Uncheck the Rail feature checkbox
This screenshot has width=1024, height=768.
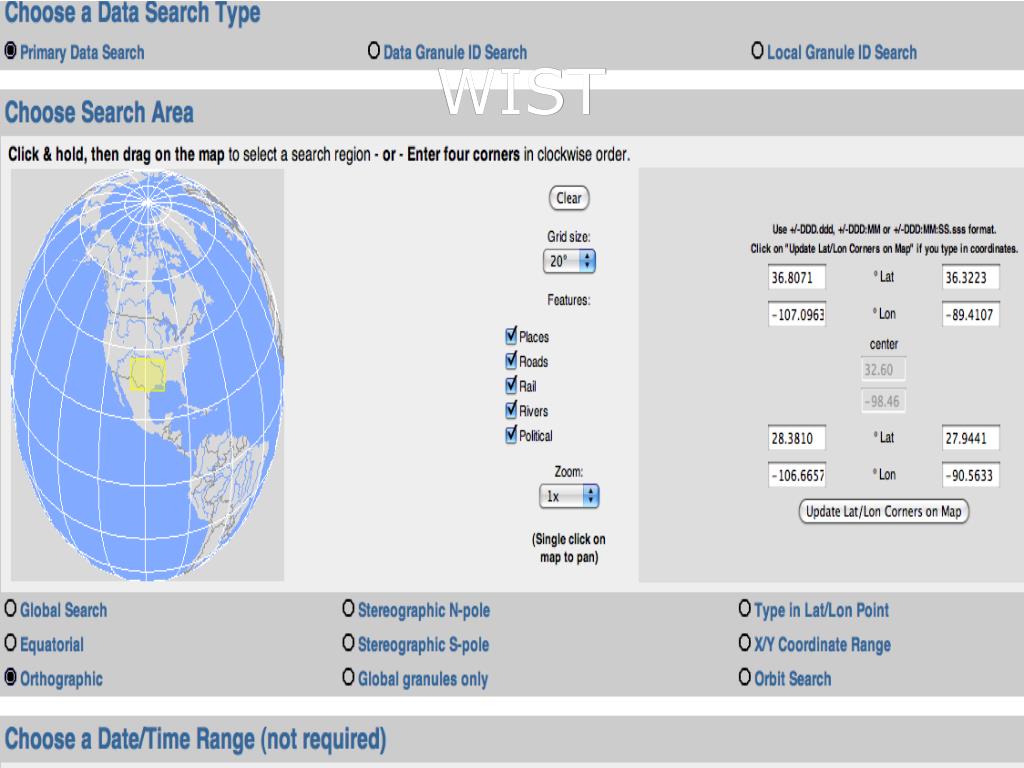(x=511, y=385)
